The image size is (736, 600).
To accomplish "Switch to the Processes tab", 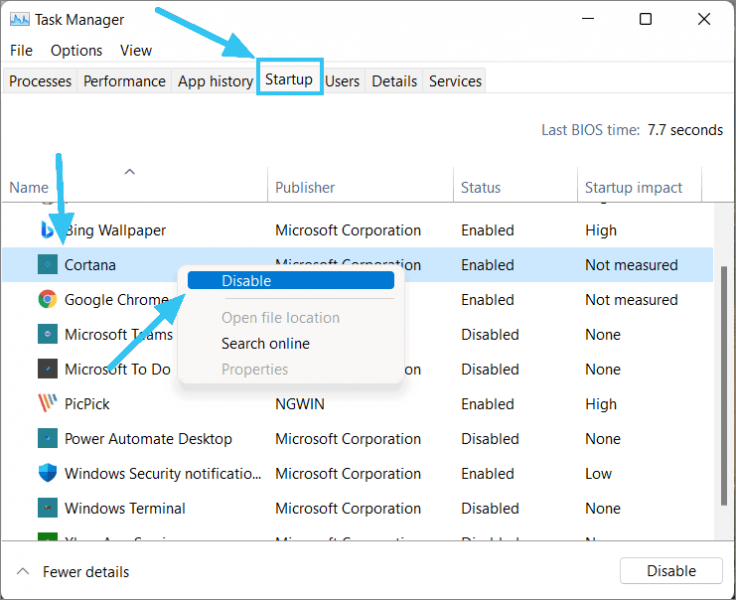I will 40,81.
